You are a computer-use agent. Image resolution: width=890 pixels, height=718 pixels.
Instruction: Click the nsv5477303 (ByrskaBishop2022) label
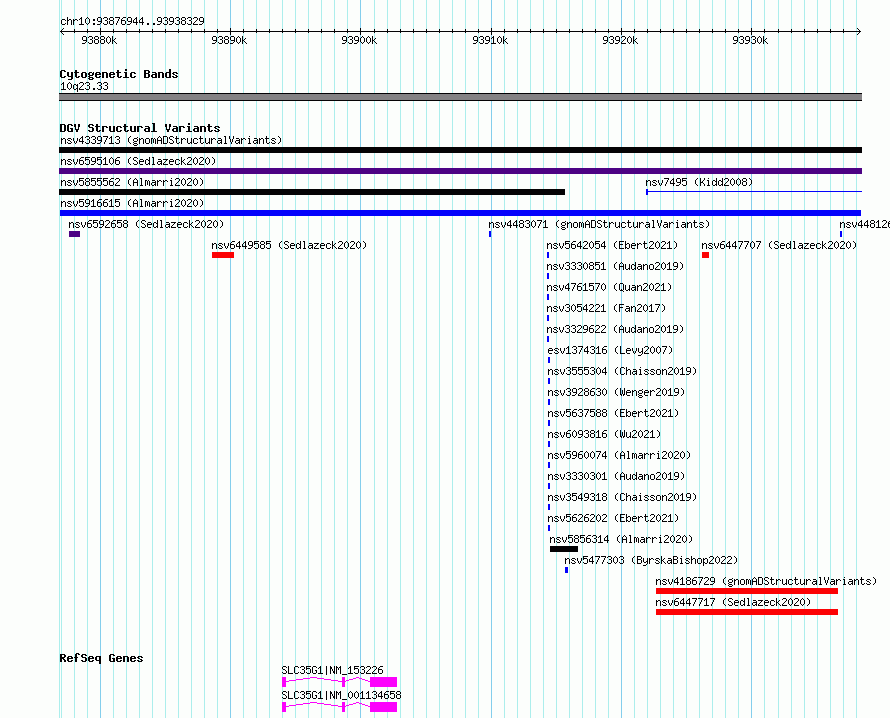(651, 560)
